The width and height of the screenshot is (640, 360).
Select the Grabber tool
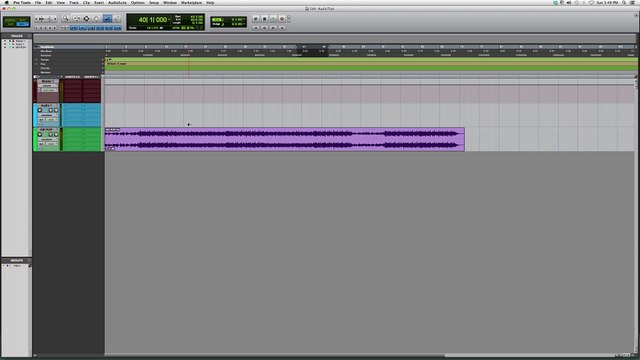(96, 18)
